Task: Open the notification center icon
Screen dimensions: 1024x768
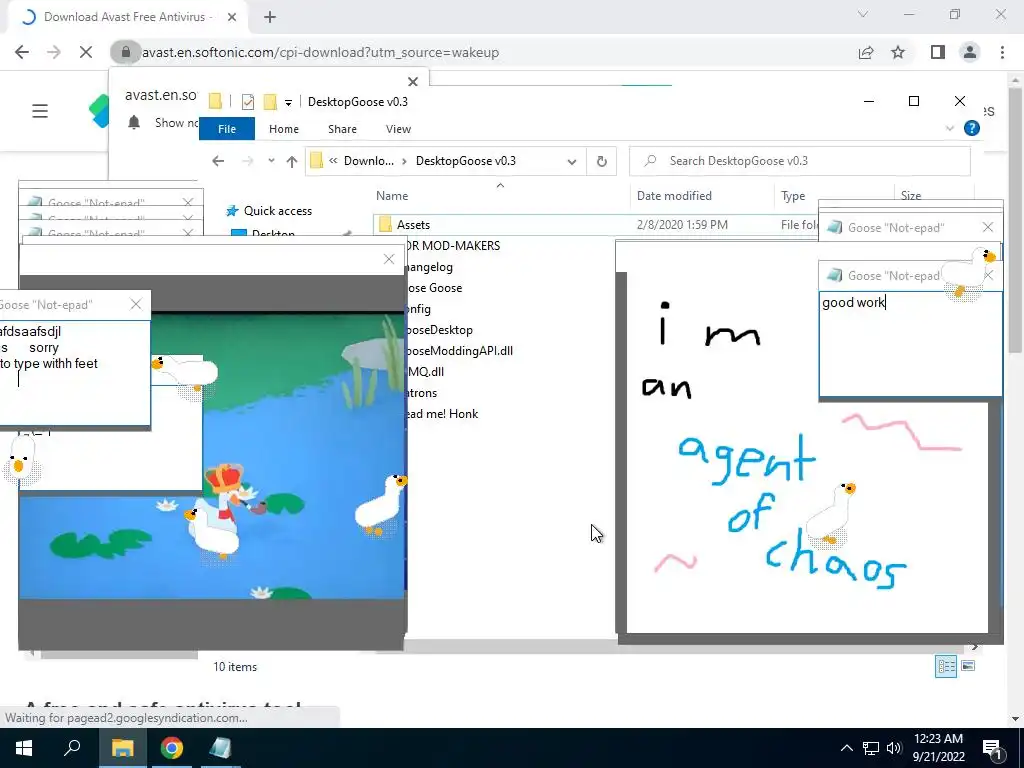Action: point(993,748)
